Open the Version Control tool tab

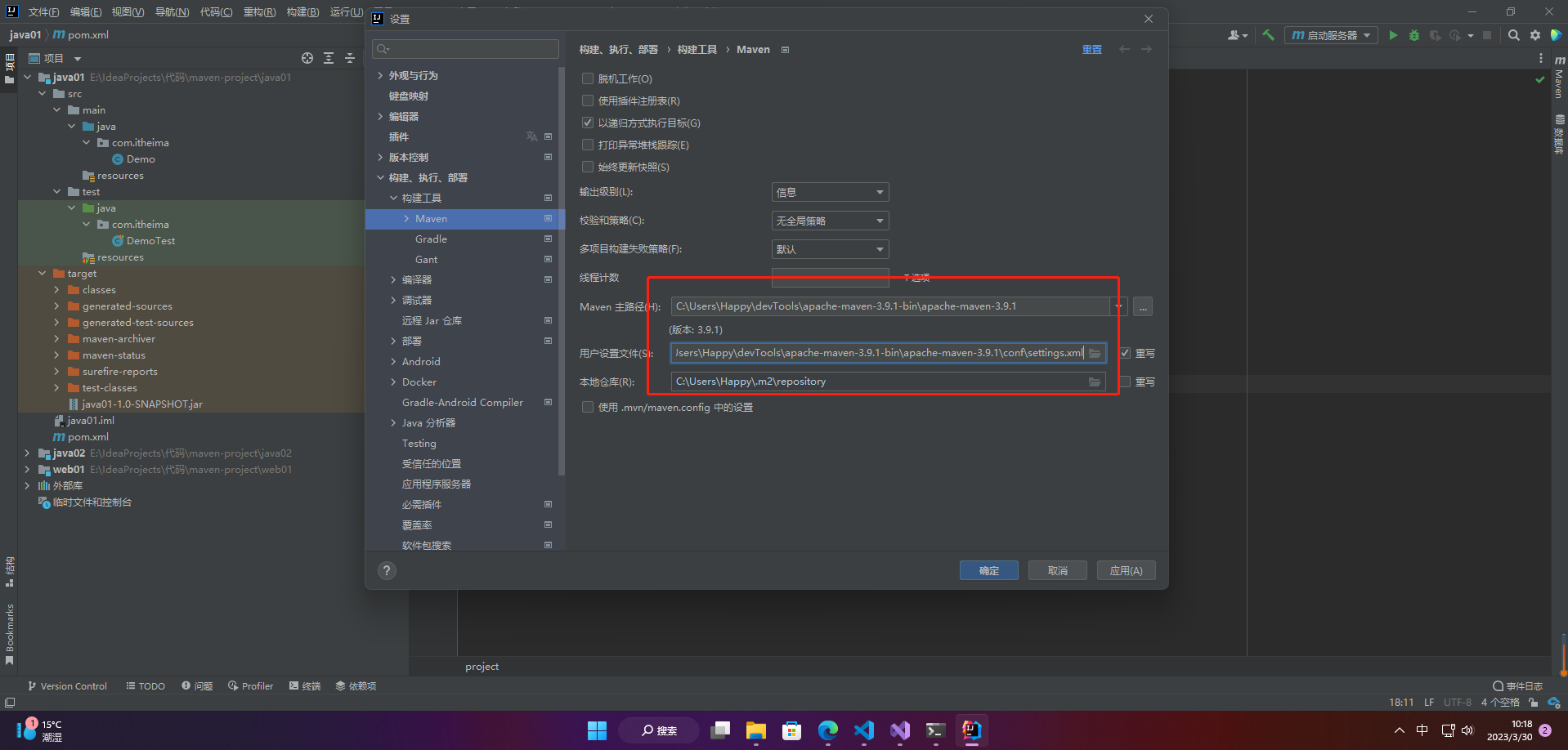pyautogui.click(x=67, y=686)
